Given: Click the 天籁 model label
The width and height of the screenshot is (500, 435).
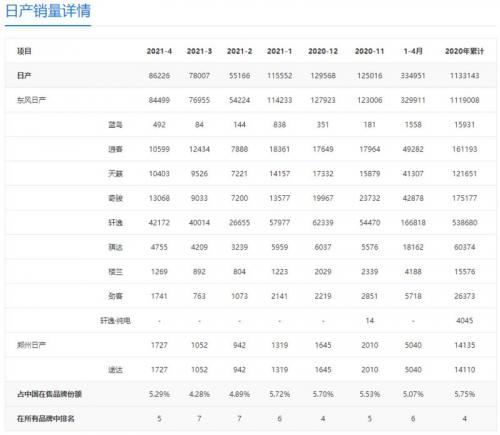Looking at the screenshot, I should 116,174.
